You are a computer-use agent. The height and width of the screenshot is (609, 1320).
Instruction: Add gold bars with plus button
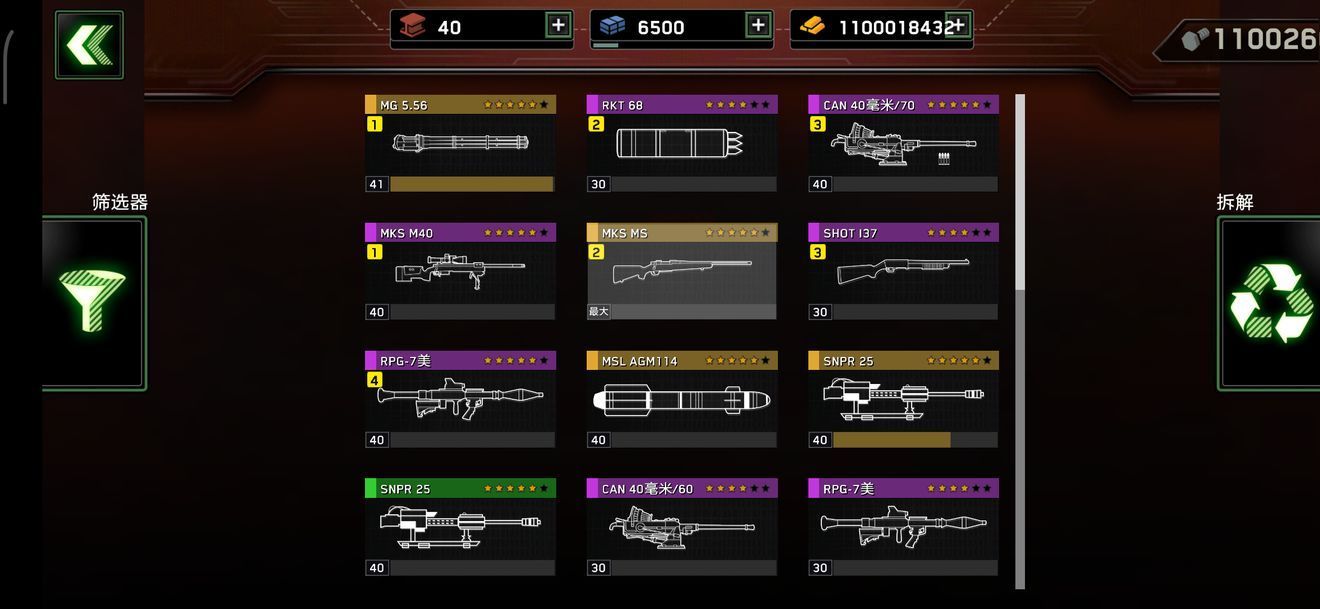(958, 25)
